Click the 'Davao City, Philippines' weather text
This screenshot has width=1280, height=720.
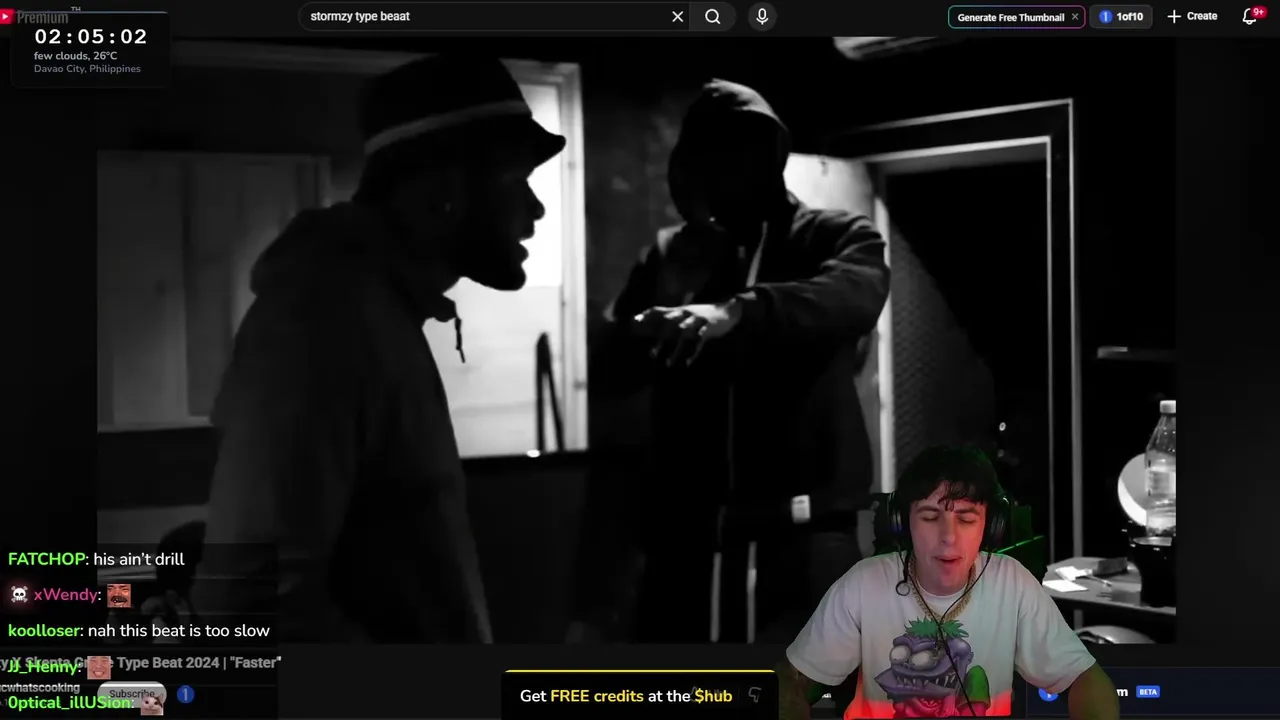[x=87, y=69]
